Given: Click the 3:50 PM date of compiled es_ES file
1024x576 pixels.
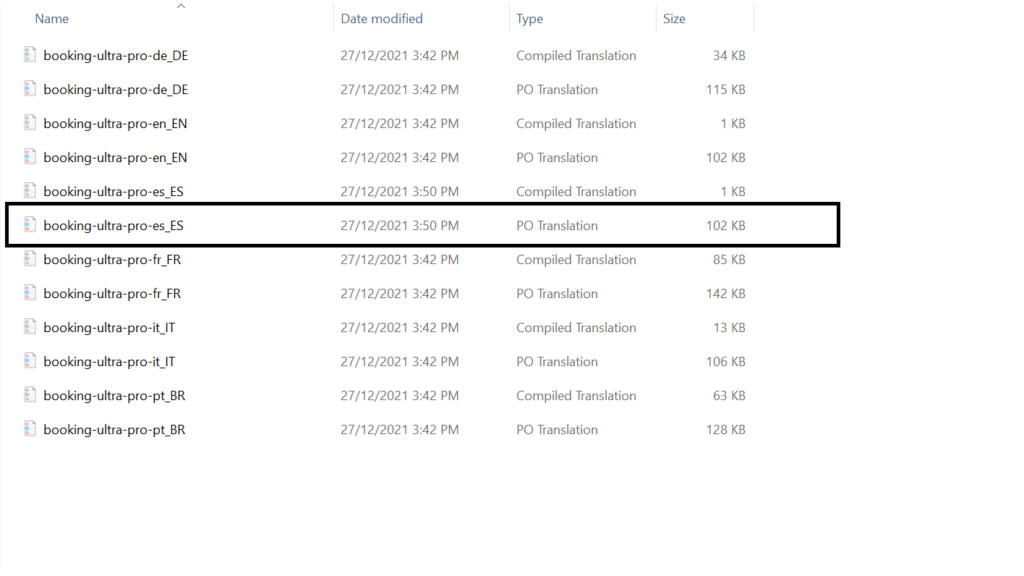Looking at the screenshot, I should (x=400, y=191).
